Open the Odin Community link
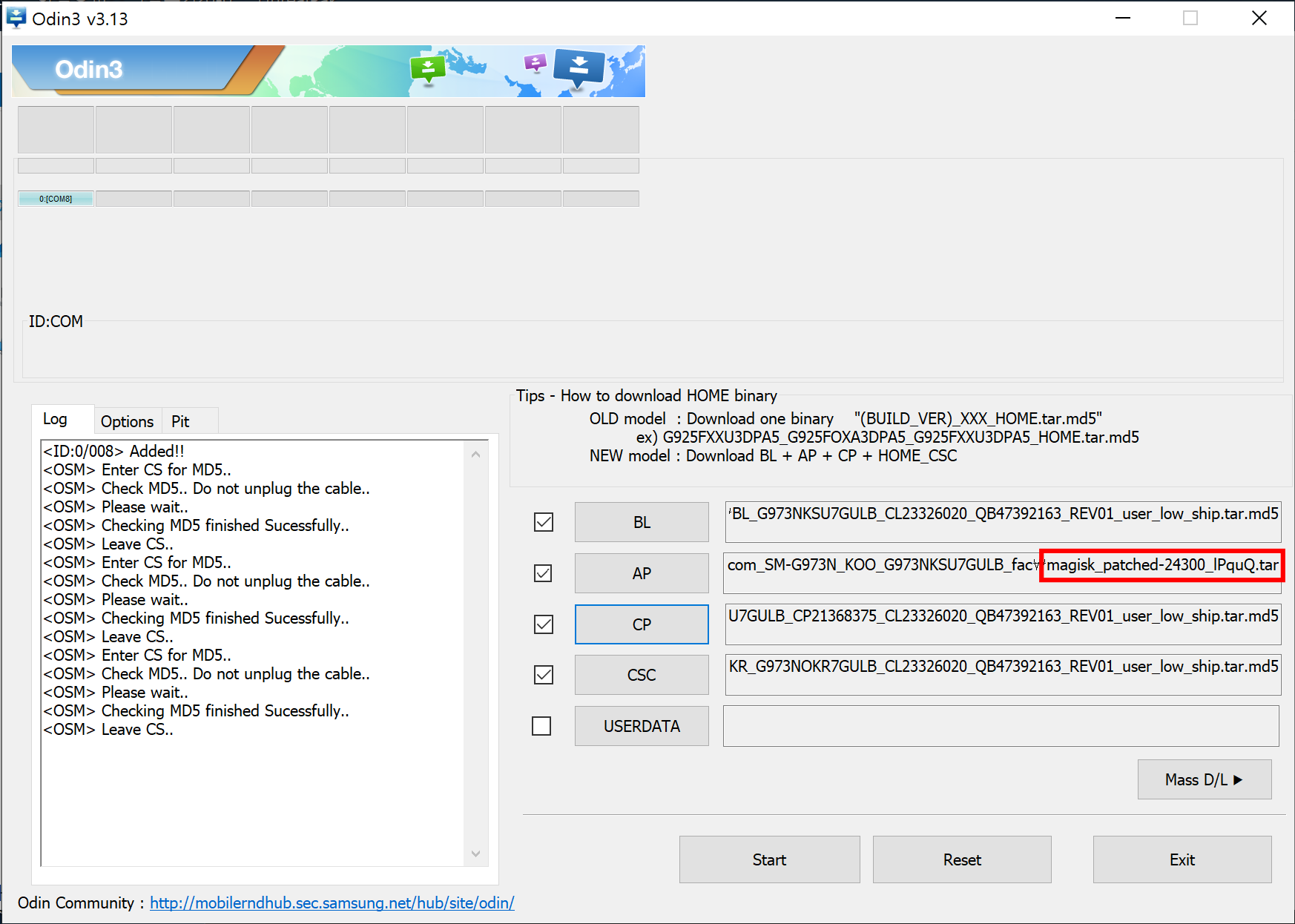The height and width of the screenshot is (924, 1295). [332, 902]
